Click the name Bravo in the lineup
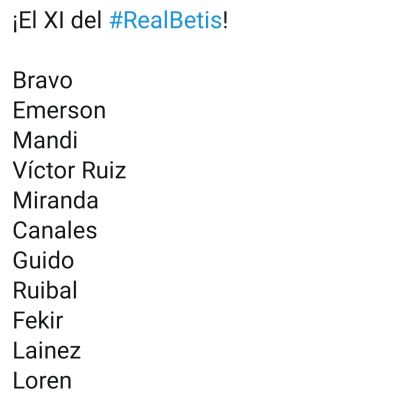 pos(43,81)
